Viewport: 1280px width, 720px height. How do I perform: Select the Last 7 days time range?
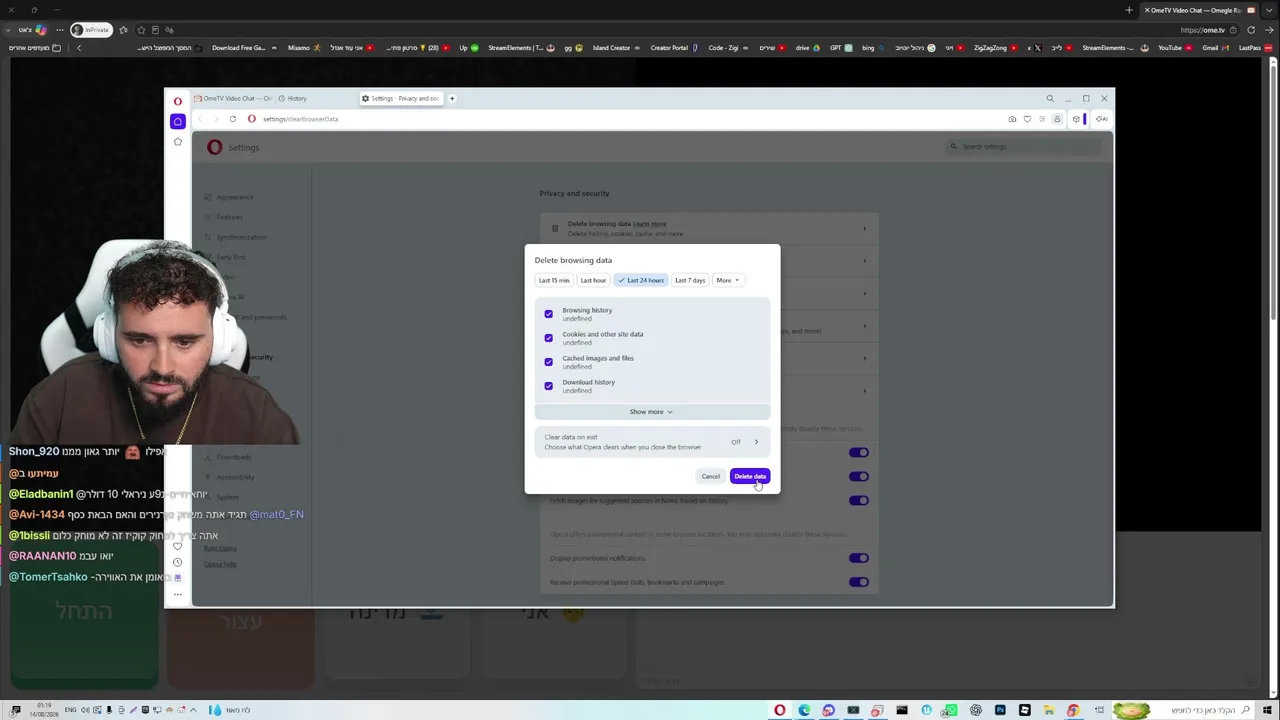[x=690, y=280]
